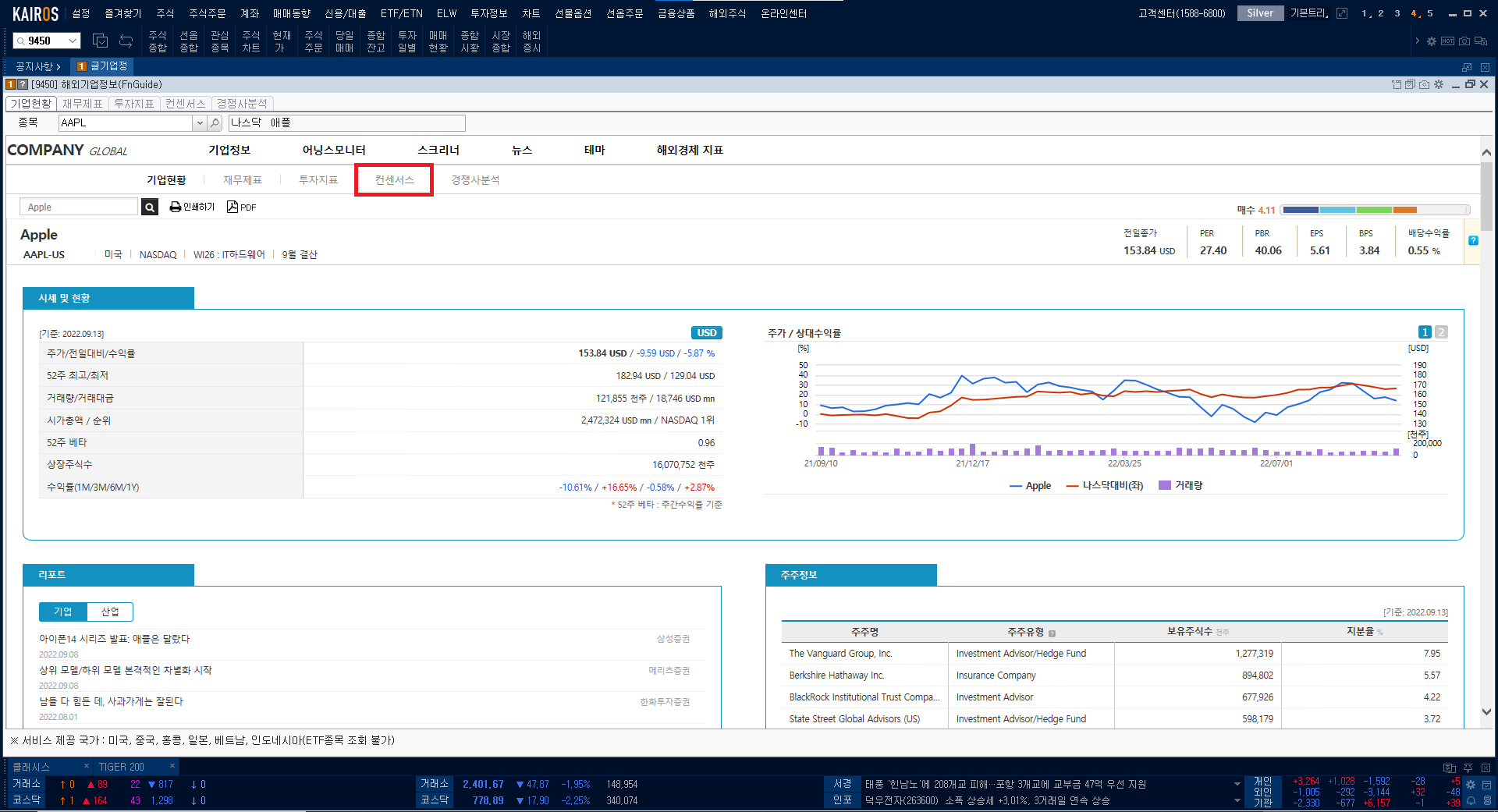Switch to virtual screen 5
This screenshot has height=812, width=1498.
point(1430,13)
